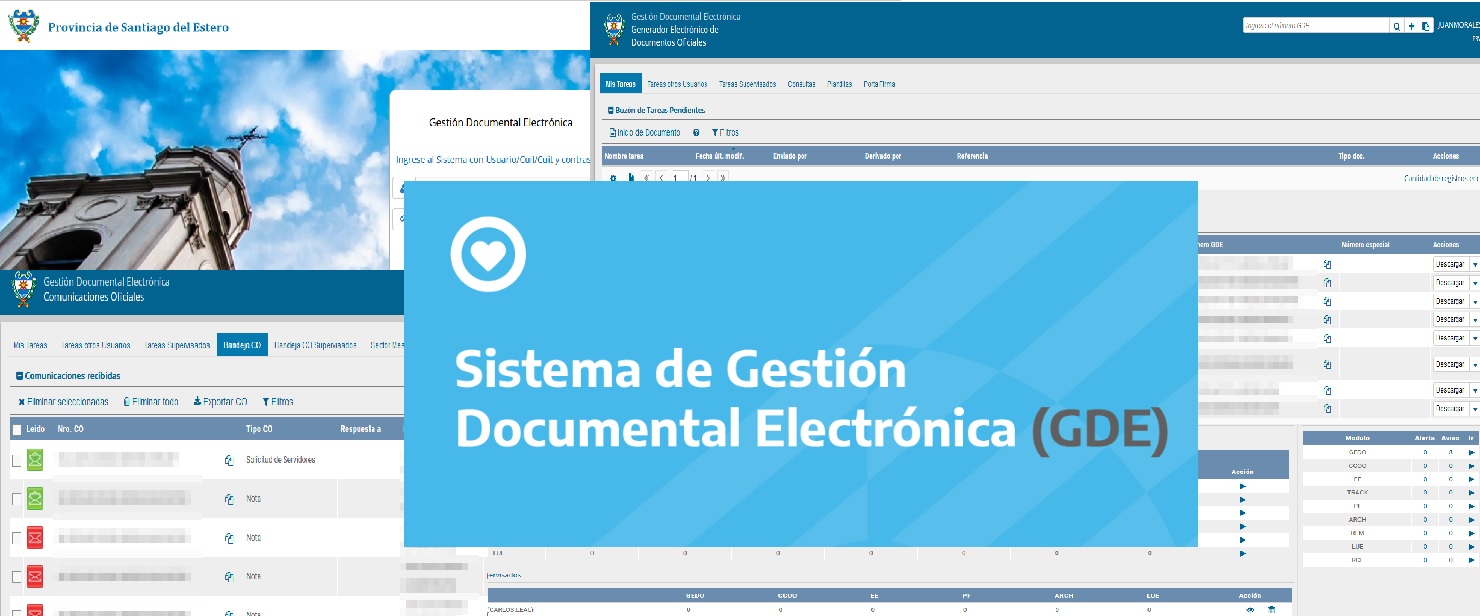This screenshot has height=616, width=1480.
Task: Toggle select-all checkbox beside Leído header
Action: (x=16, y=429)
